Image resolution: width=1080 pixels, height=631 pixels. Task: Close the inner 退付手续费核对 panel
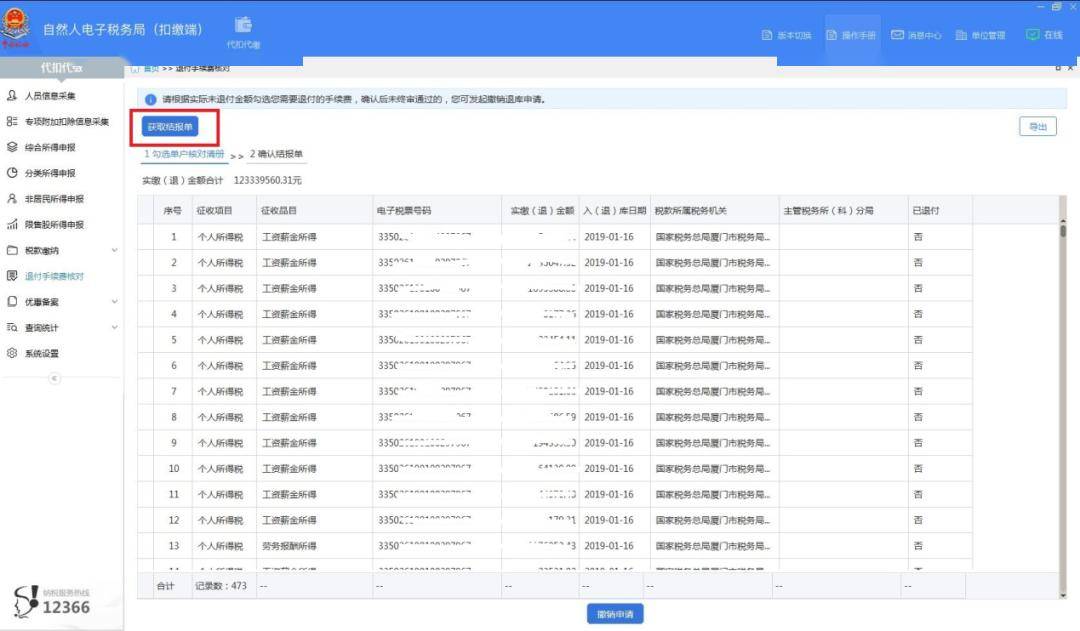coord(1070,68)
